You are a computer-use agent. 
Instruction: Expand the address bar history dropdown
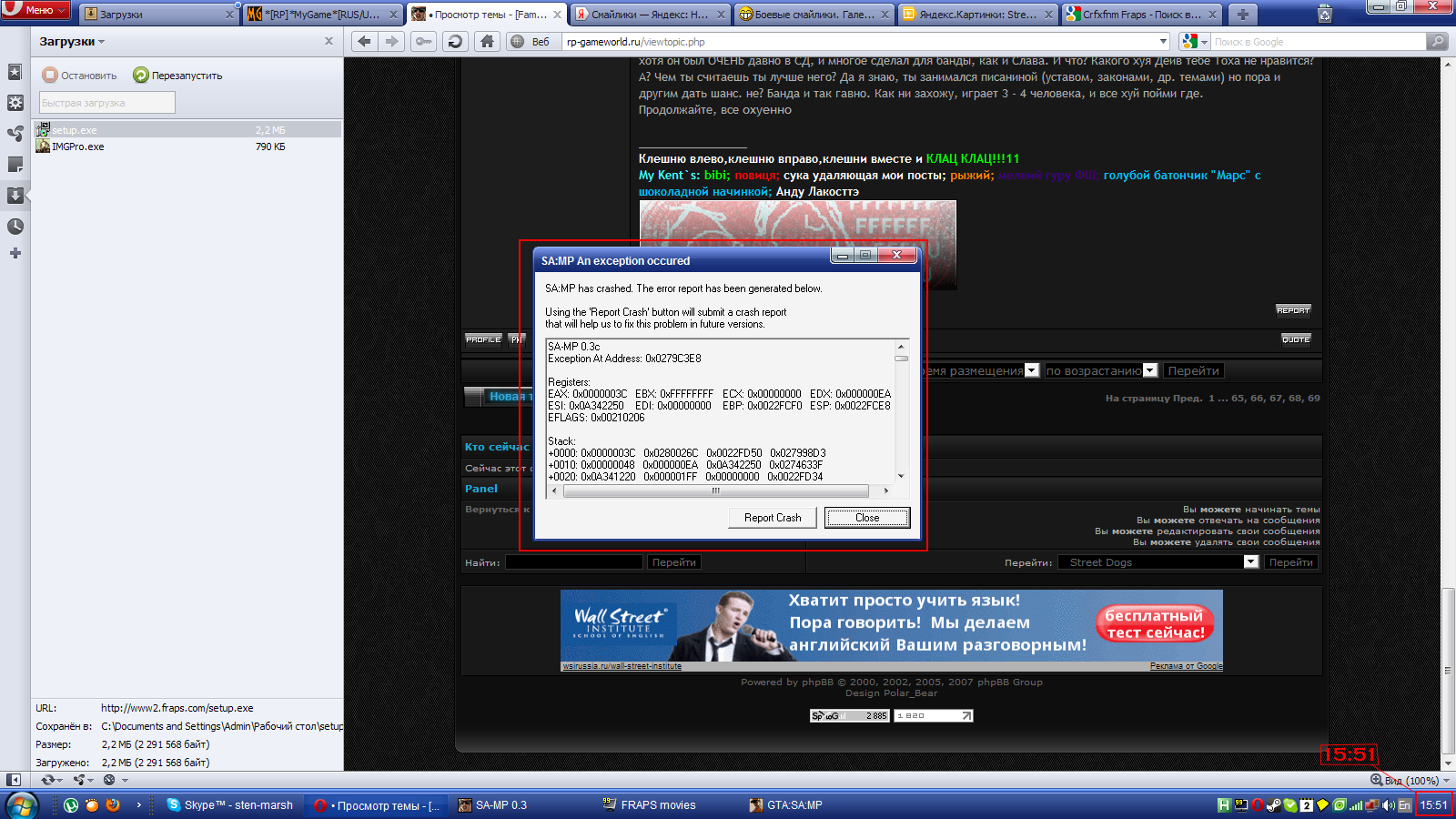(x=1163, y=42)
